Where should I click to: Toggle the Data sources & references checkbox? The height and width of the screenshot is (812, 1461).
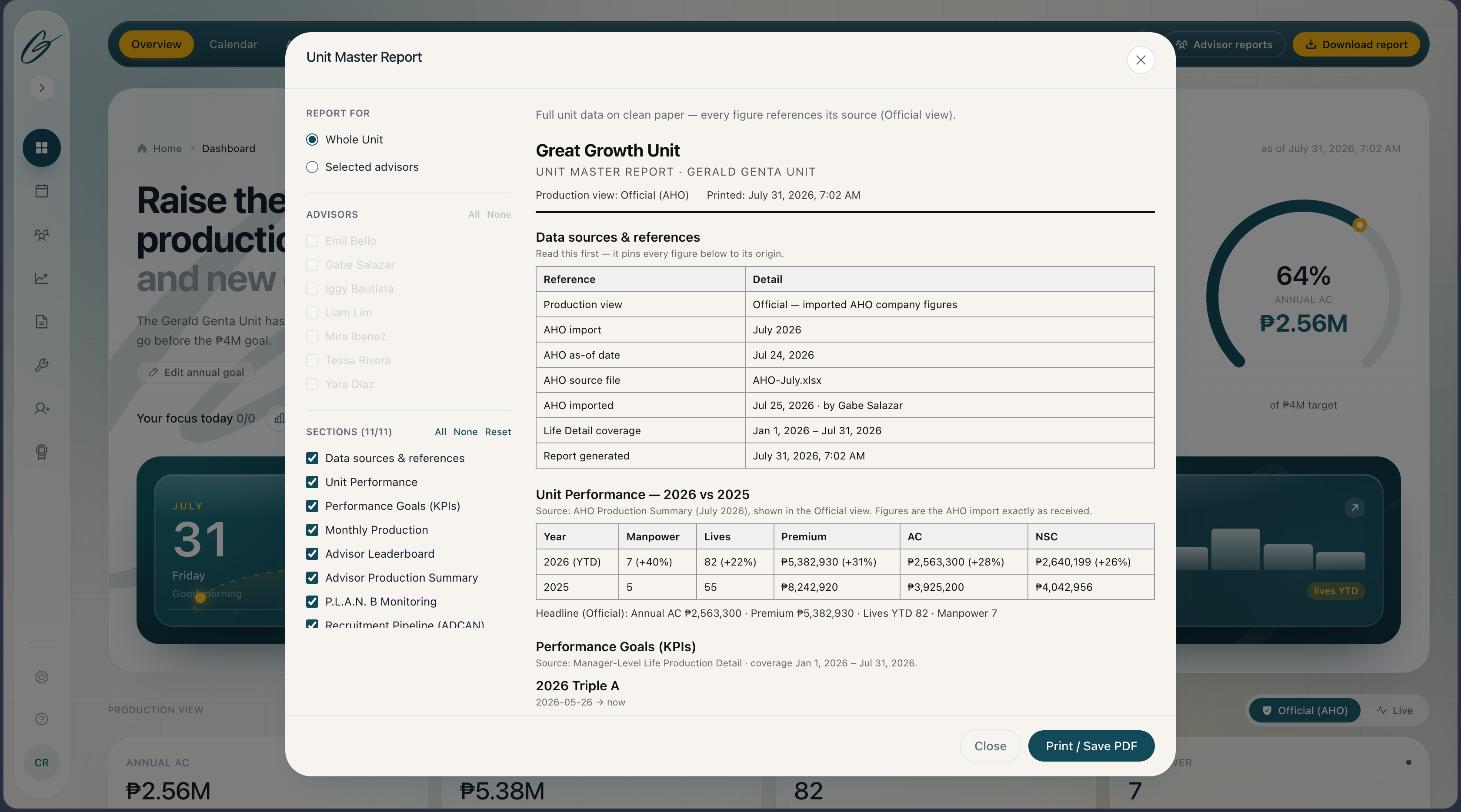312,458
